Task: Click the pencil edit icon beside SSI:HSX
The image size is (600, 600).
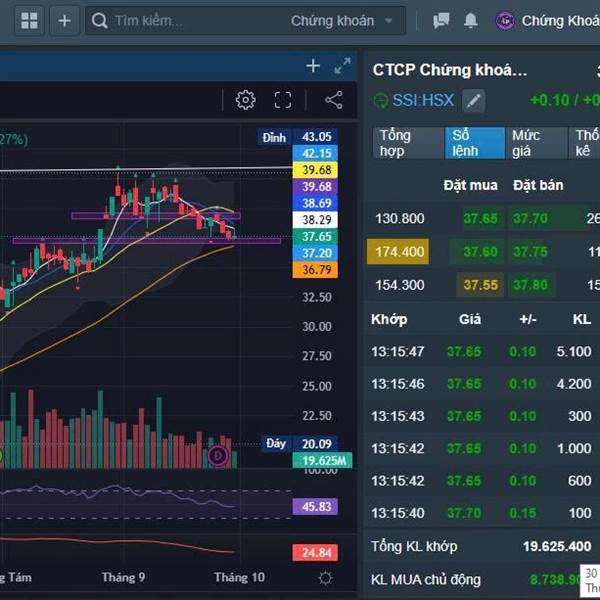Action: [473, 100]
